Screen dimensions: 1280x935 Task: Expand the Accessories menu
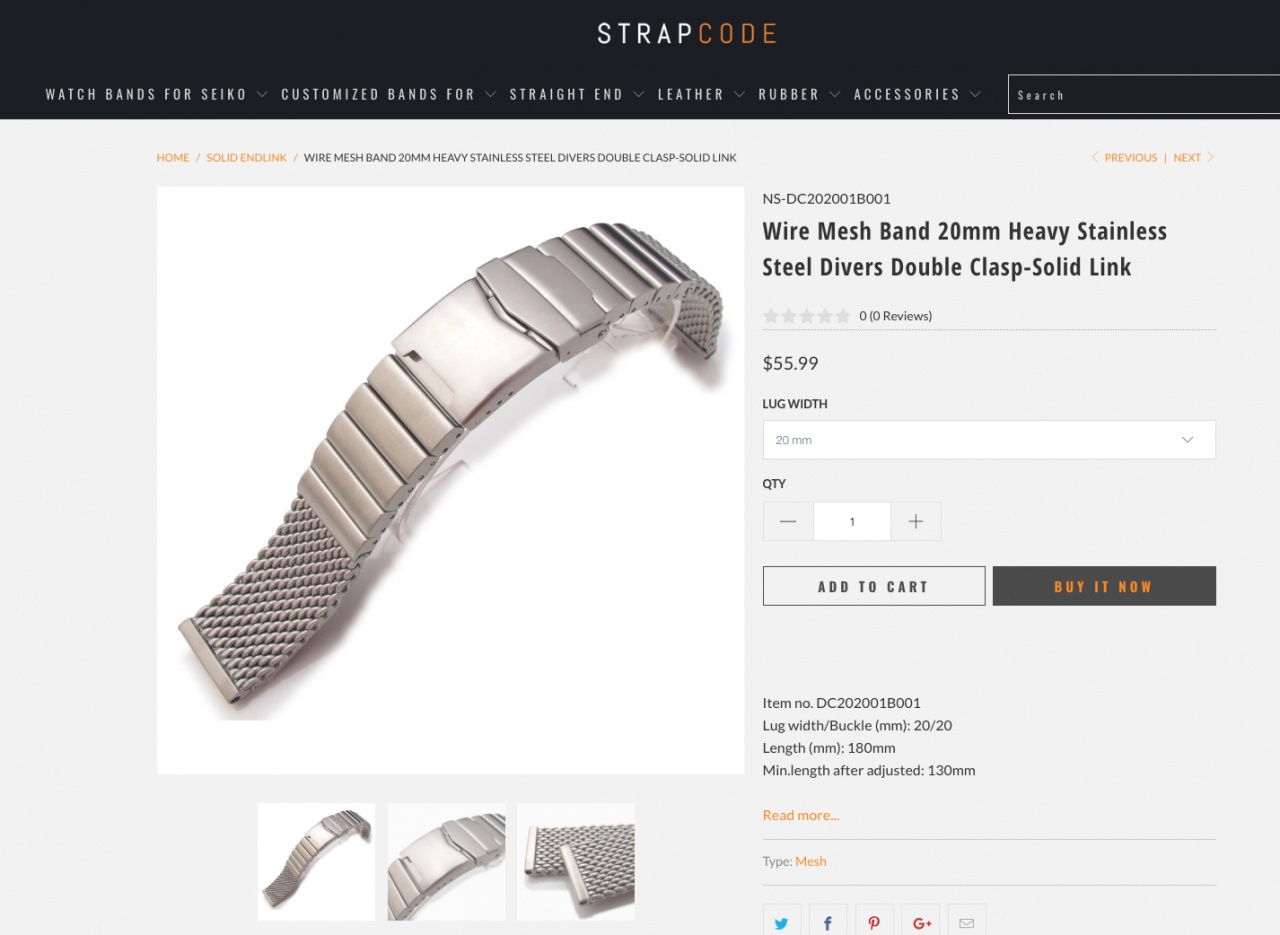[x=917, y=94]
